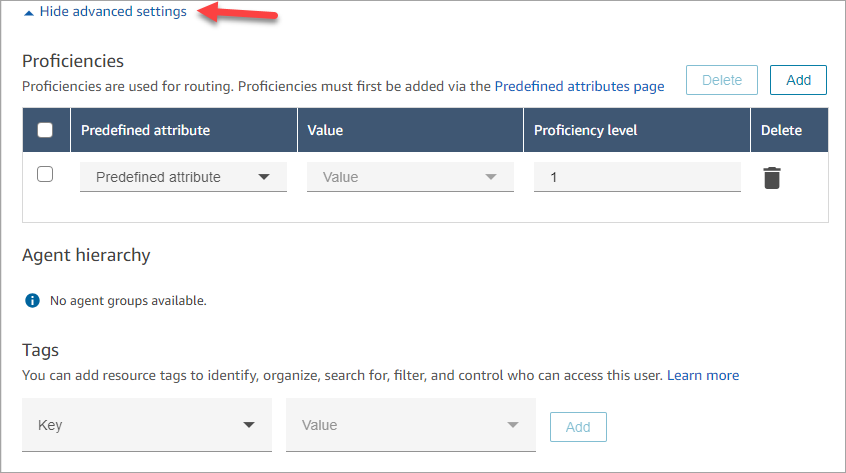Viewport: 846px width, 473px height.
Task: Click the Predefined attribute column header
Action: pos(145,130)
